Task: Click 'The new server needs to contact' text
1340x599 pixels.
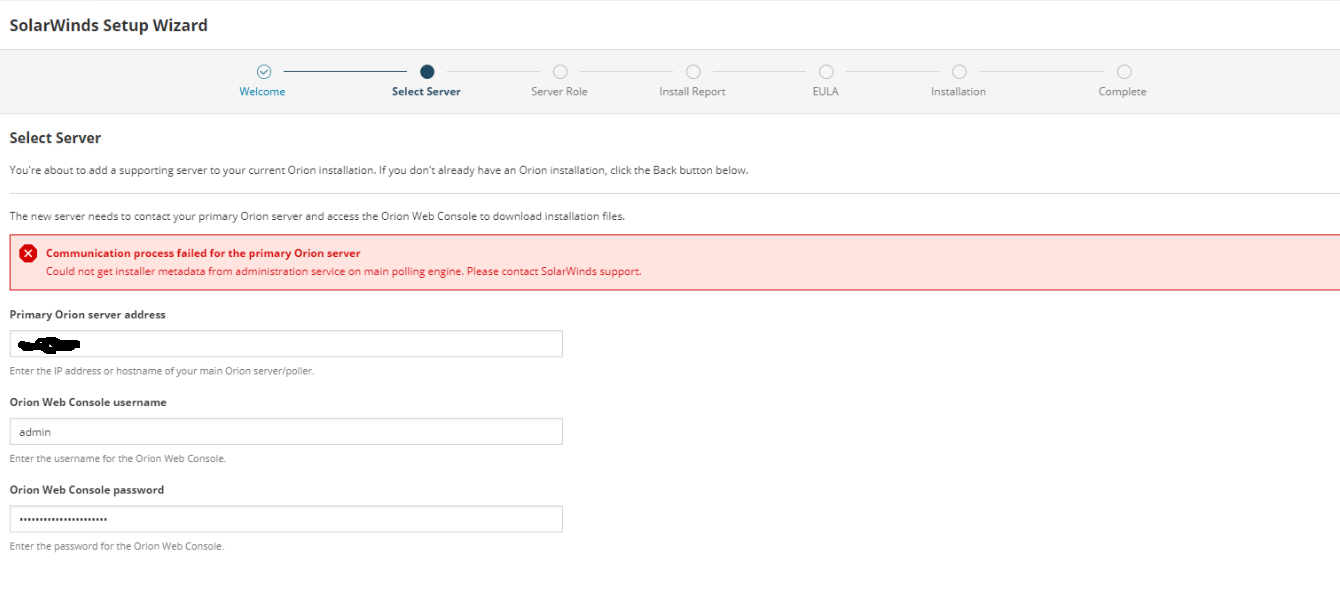Action: pos(317,216)
